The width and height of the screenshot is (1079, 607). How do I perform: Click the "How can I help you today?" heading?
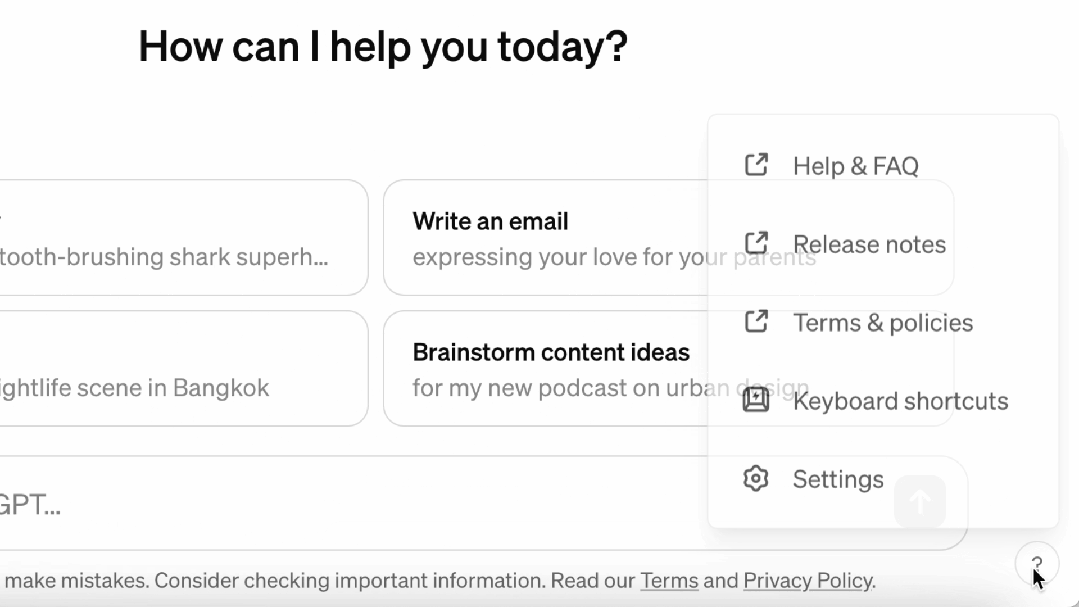[383, 46]
